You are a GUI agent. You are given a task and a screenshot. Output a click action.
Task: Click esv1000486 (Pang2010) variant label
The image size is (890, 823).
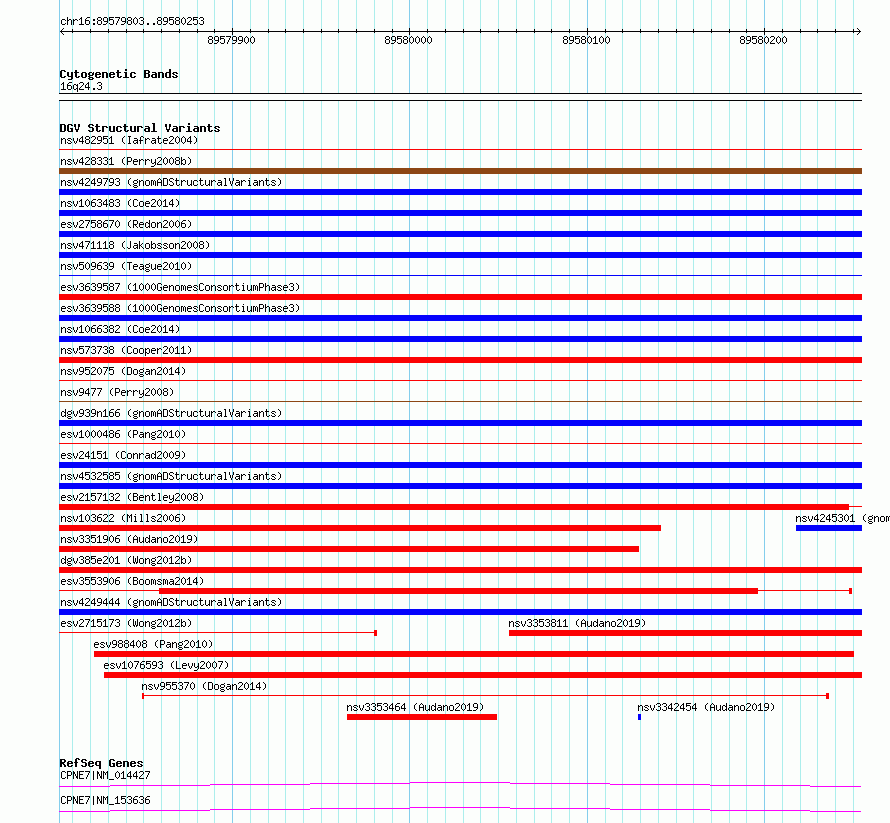click(x=123, y=434)
